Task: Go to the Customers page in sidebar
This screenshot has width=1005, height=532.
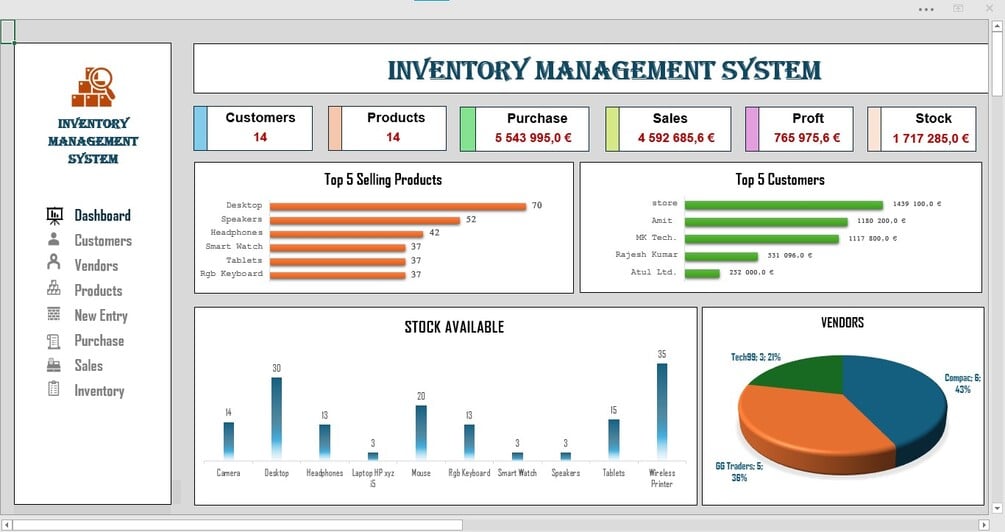Action: (103, 240)
